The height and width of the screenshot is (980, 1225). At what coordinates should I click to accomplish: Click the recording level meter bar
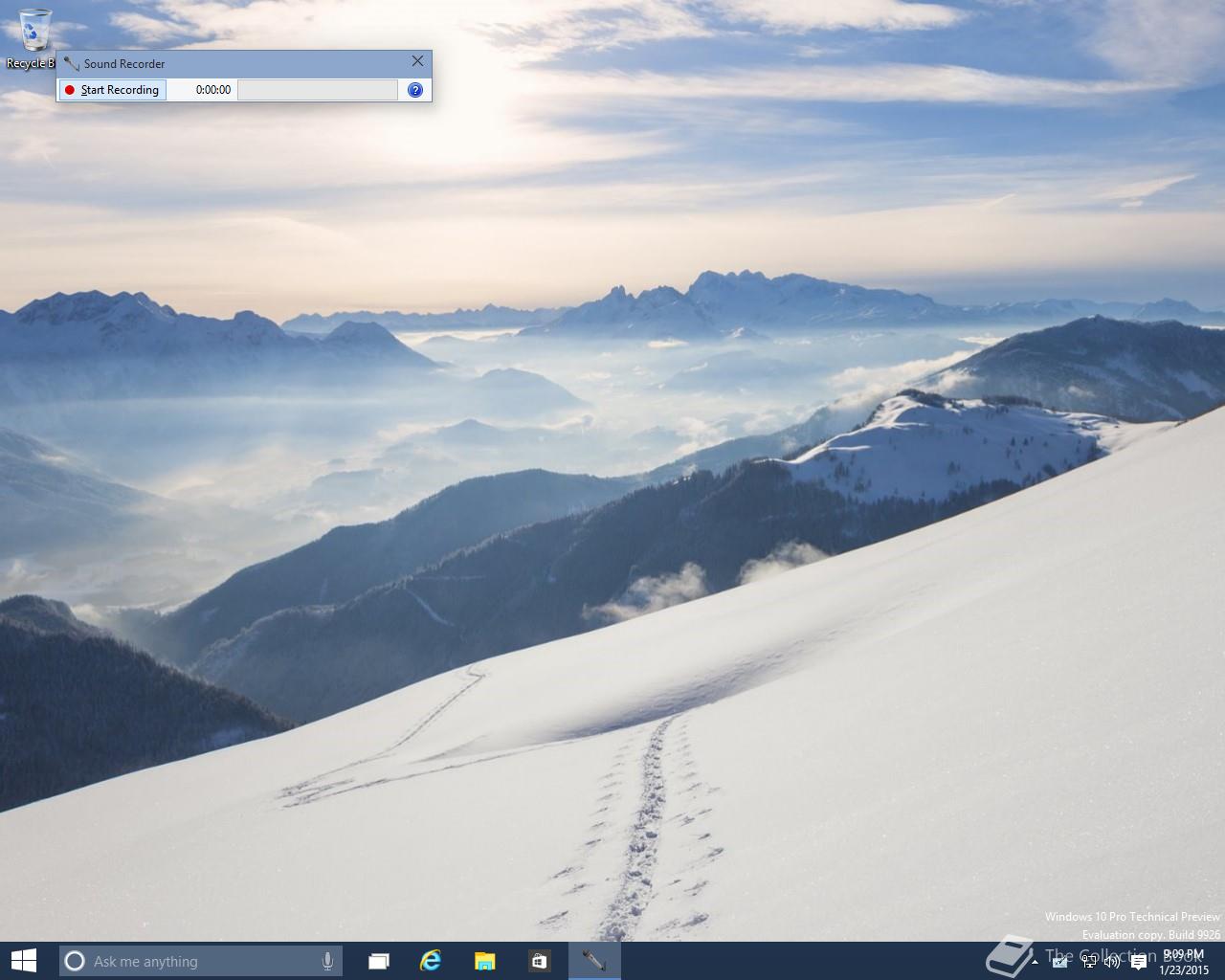pos(318,90)
